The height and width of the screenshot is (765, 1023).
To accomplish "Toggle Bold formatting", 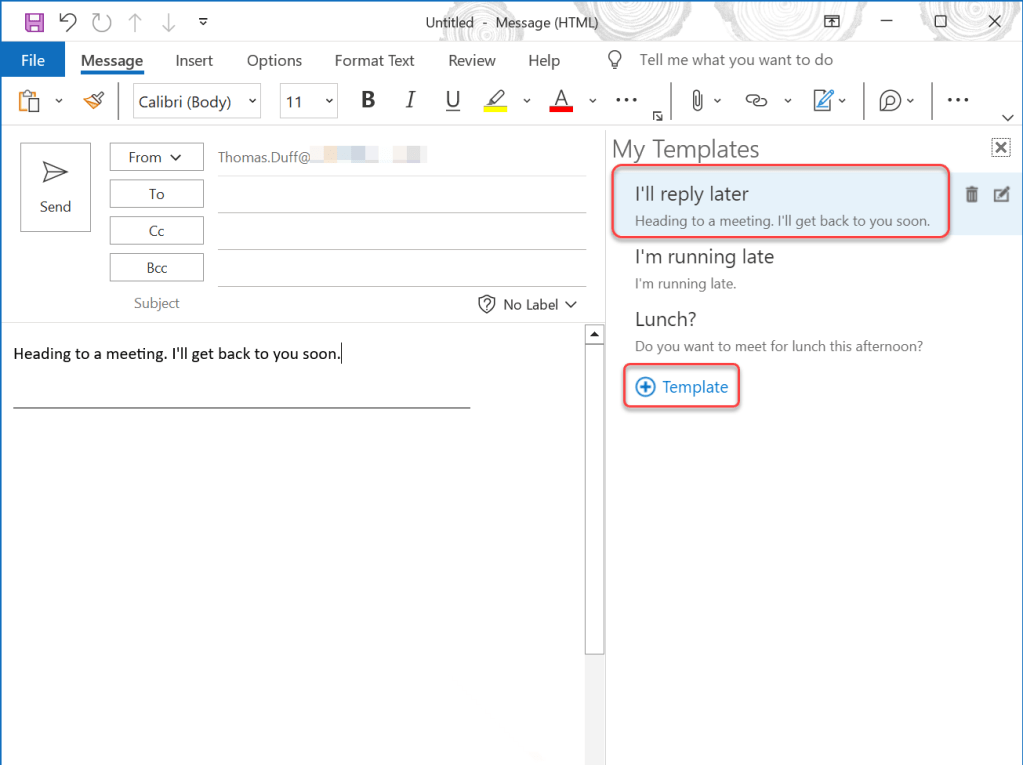I will [368, 101].
